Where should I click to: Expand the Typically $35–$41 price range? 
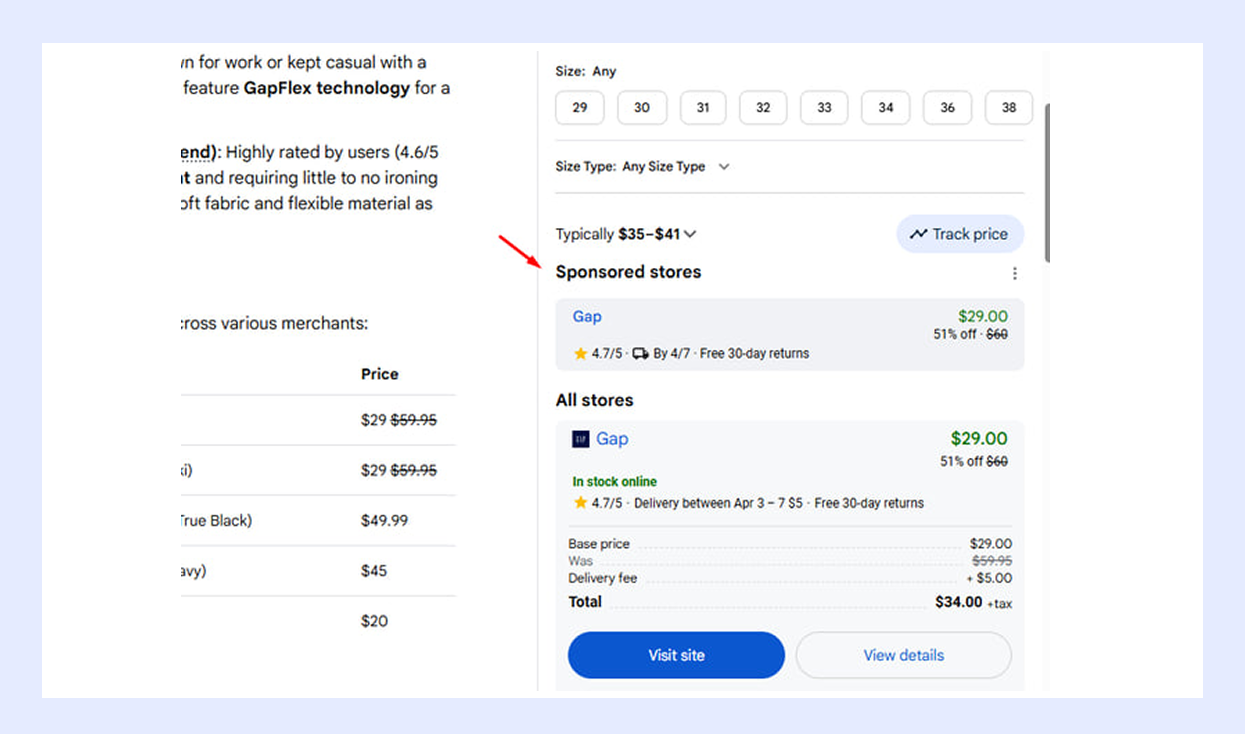point(690,235)
